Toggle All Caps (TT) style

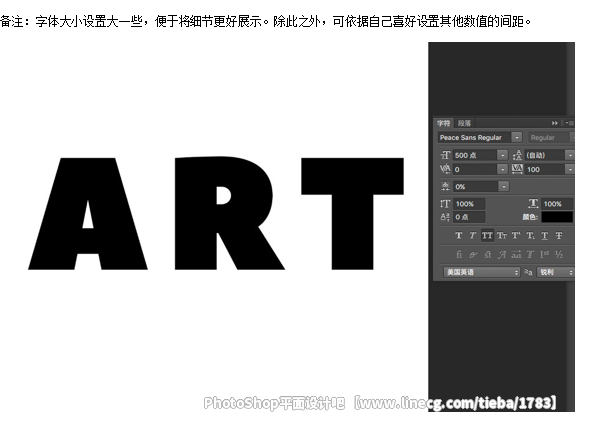[487, 235]
